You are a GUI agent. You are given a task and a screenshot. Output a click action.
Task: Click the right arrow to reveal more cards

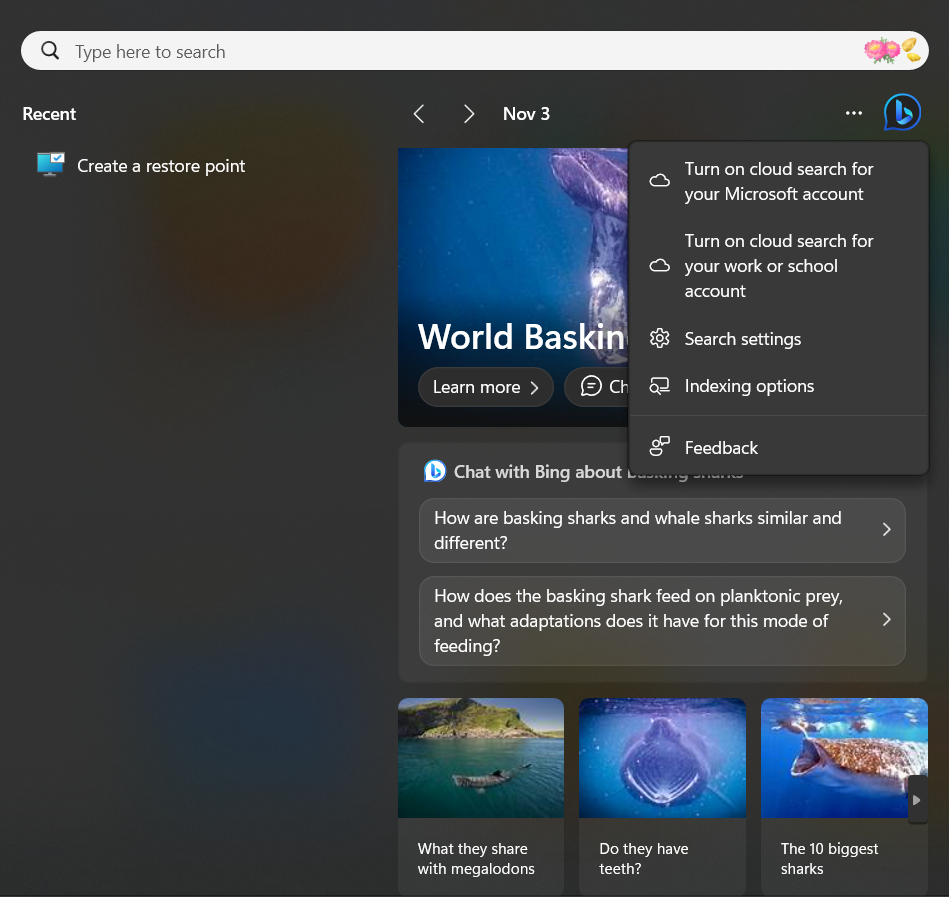[917, 798]
